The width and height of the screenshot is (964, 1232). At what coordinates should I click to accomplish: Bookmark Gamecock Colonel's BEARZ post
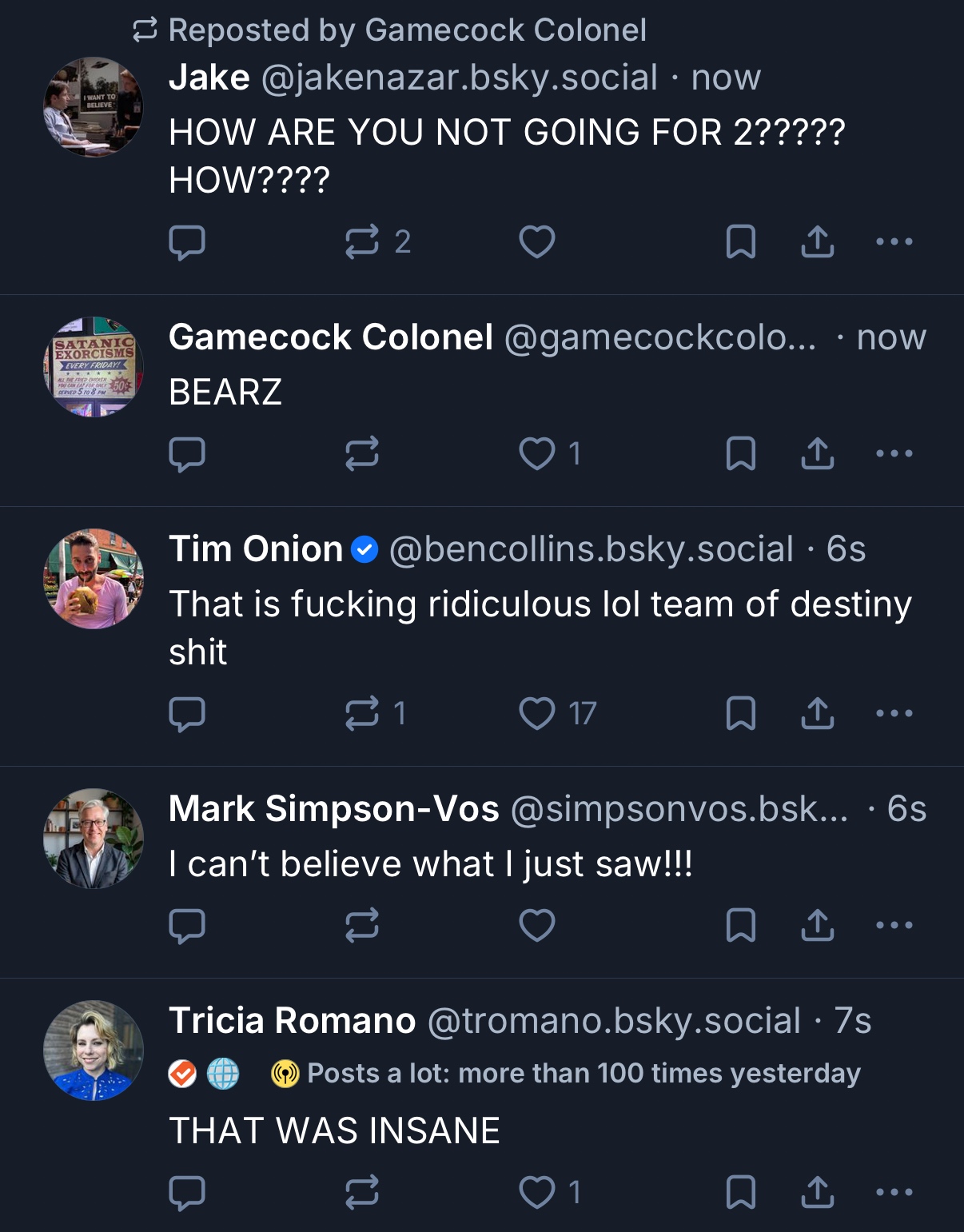[740, 453]
